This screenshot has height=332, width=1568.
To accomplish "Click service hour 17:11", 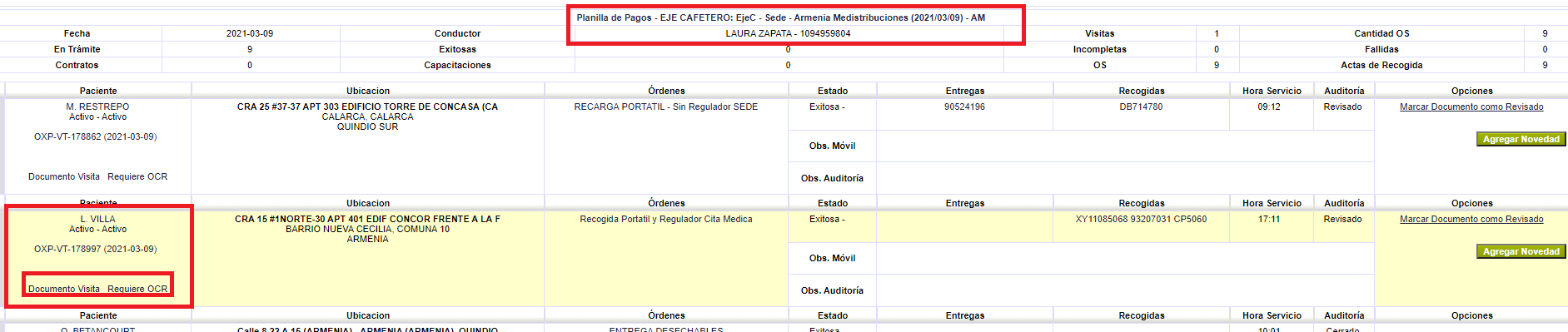I will [1269, 219].
